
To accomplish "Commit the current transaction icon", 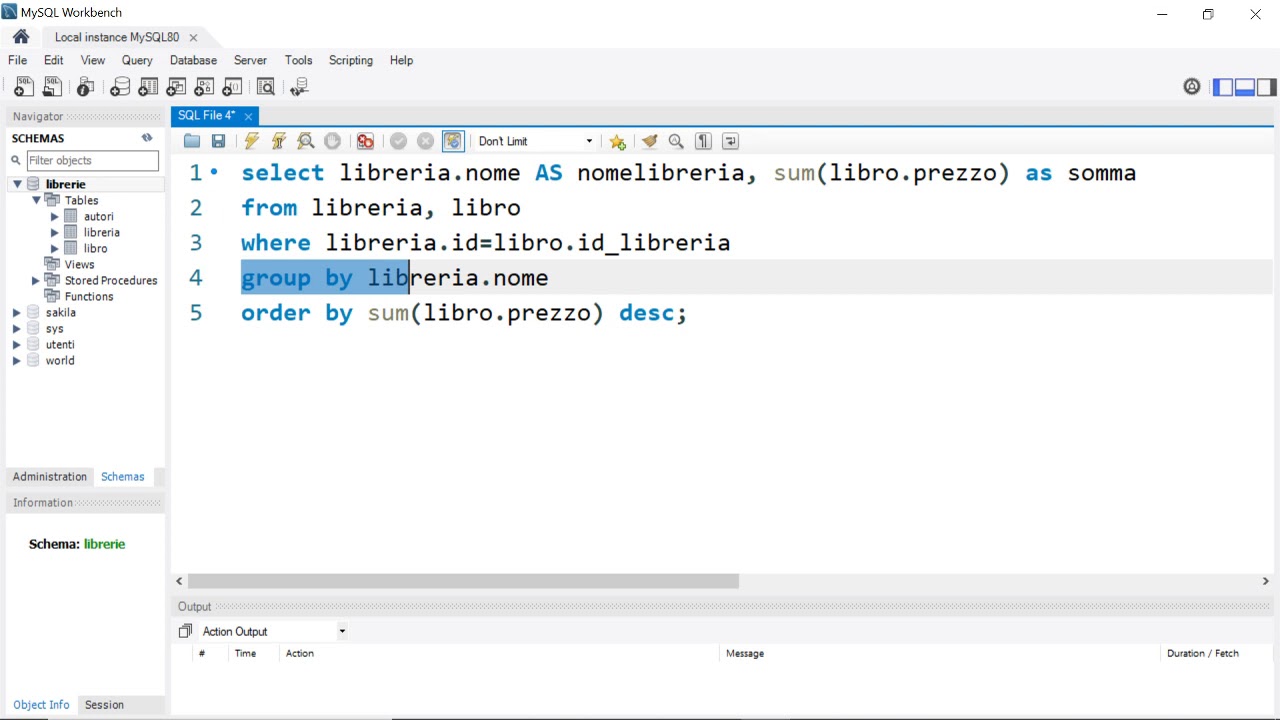I will pos(398,141).
